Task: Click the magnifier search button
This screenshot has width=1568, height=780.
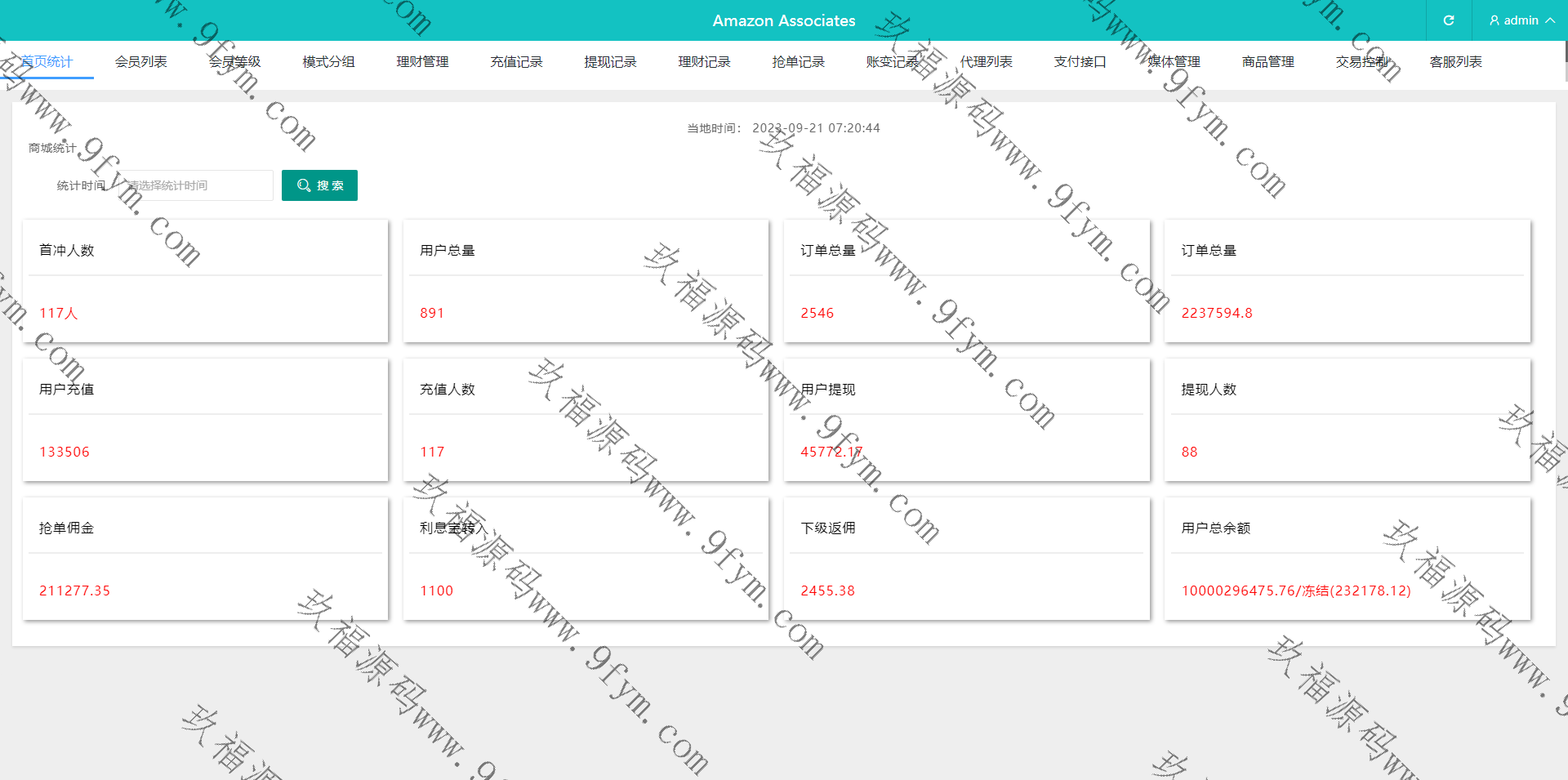Action: click(x=319, y=185)
